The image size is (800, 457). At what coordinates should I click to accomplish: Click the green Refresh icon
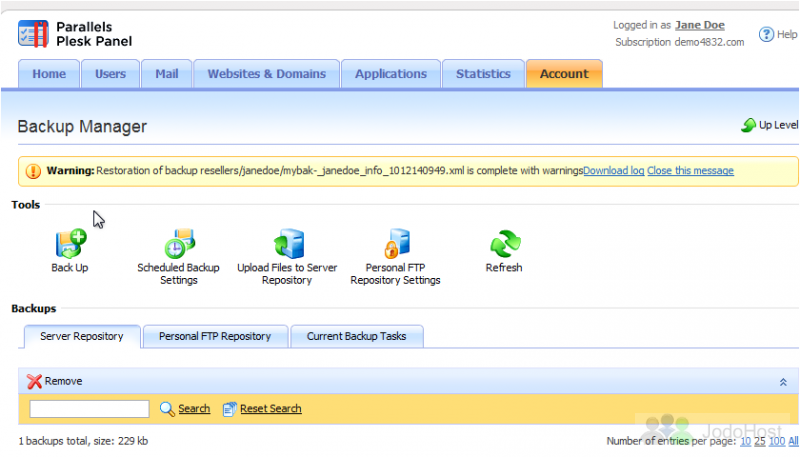tap(504, 243)
